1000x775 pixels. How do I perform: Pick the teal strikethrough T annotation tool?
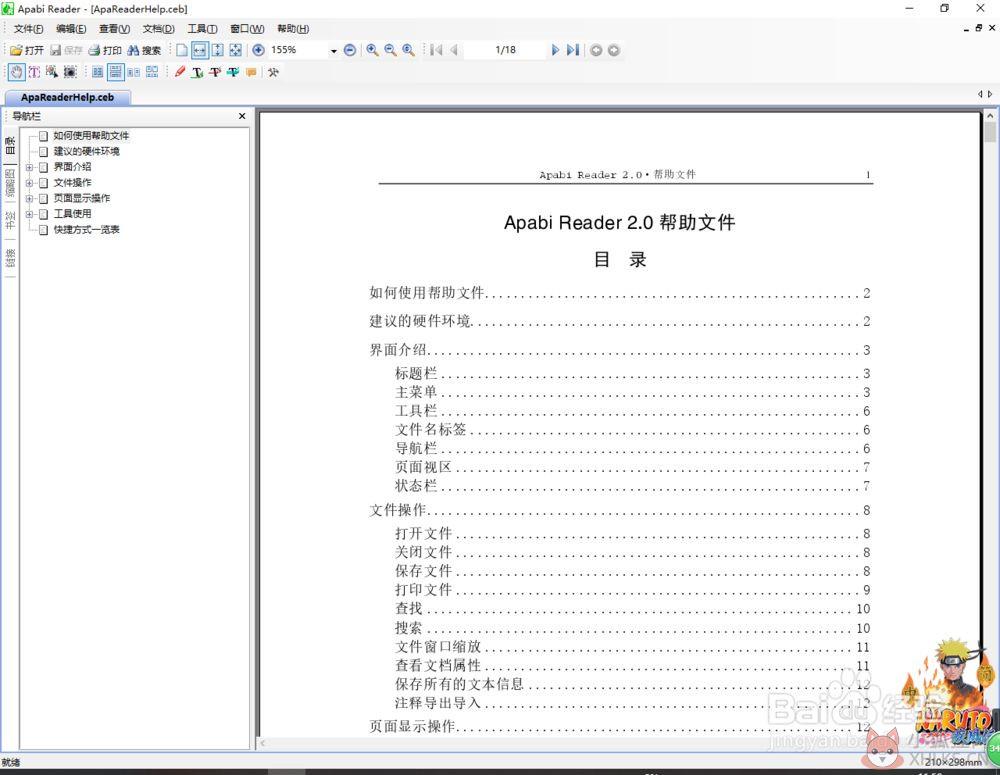[x=233, y=72]
